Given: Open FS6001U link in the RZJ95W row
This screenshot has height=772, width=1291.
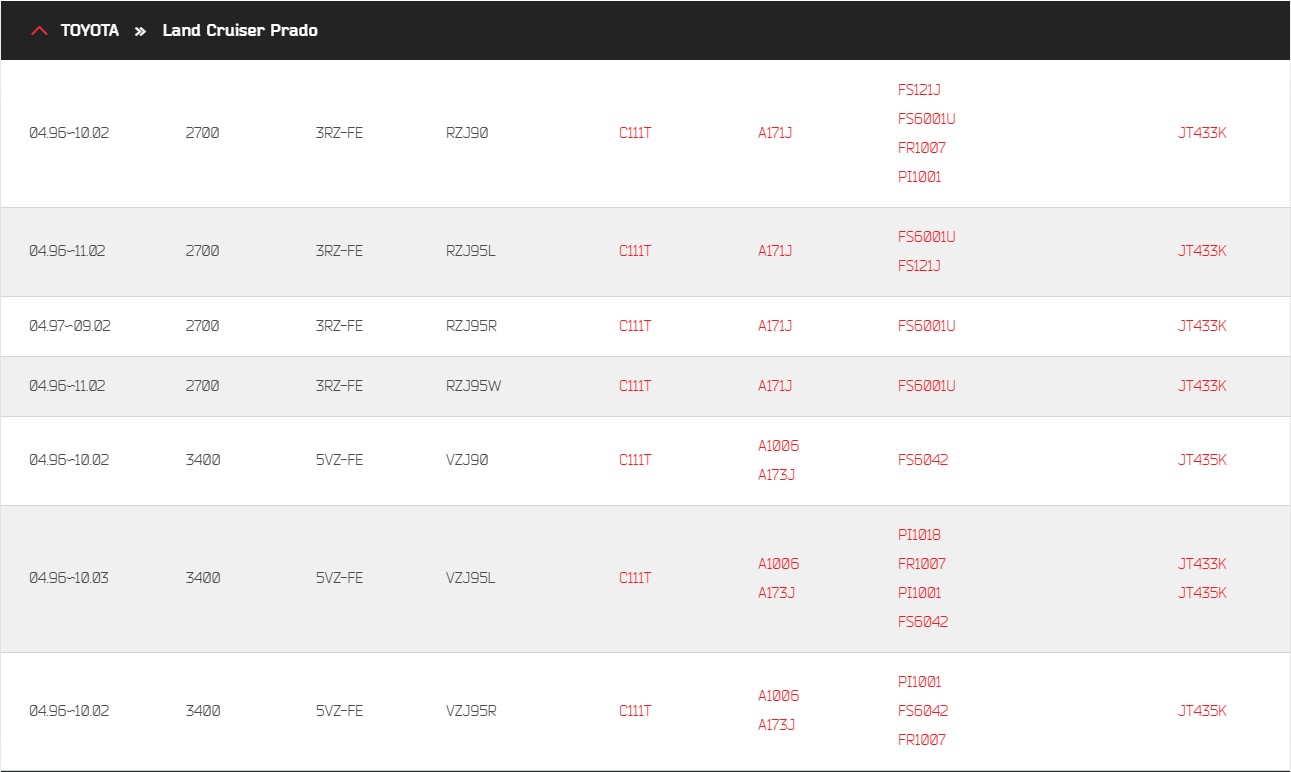Looking at the screenshot, I should [927, 386].
